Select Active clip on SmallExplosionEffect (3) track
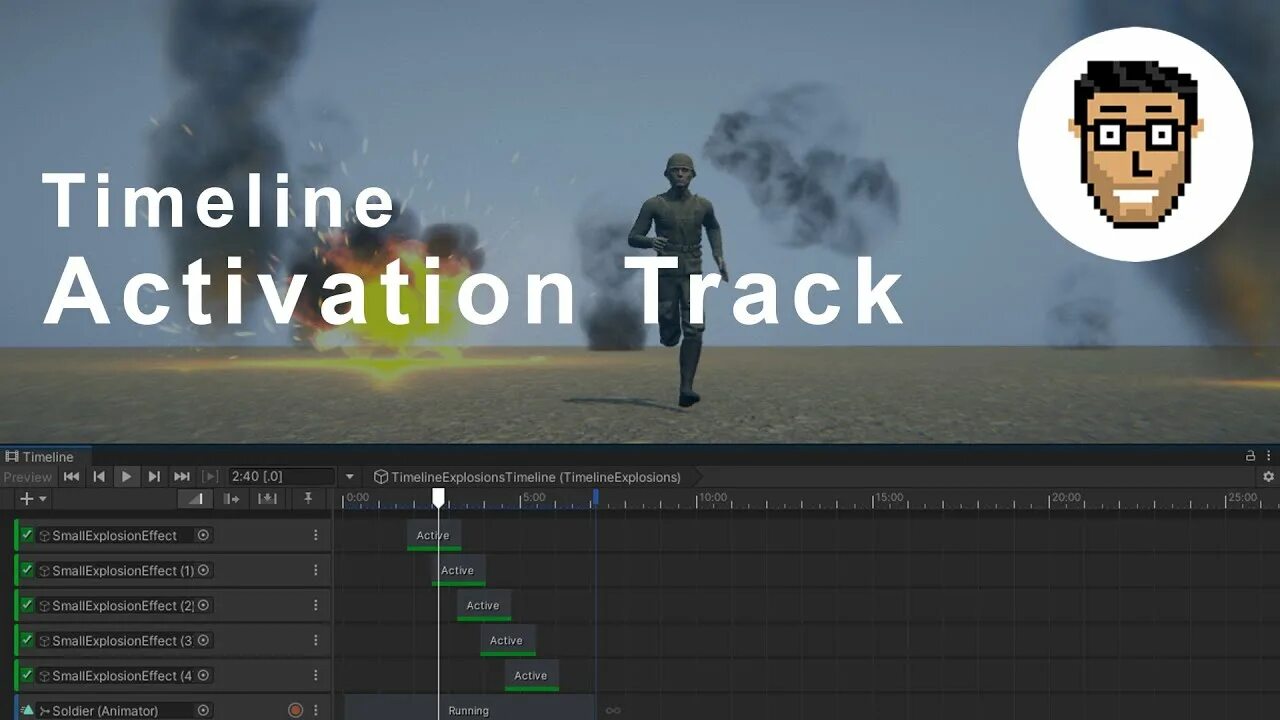The height and width of the screenshot is (720, 1280). [507, 640]
